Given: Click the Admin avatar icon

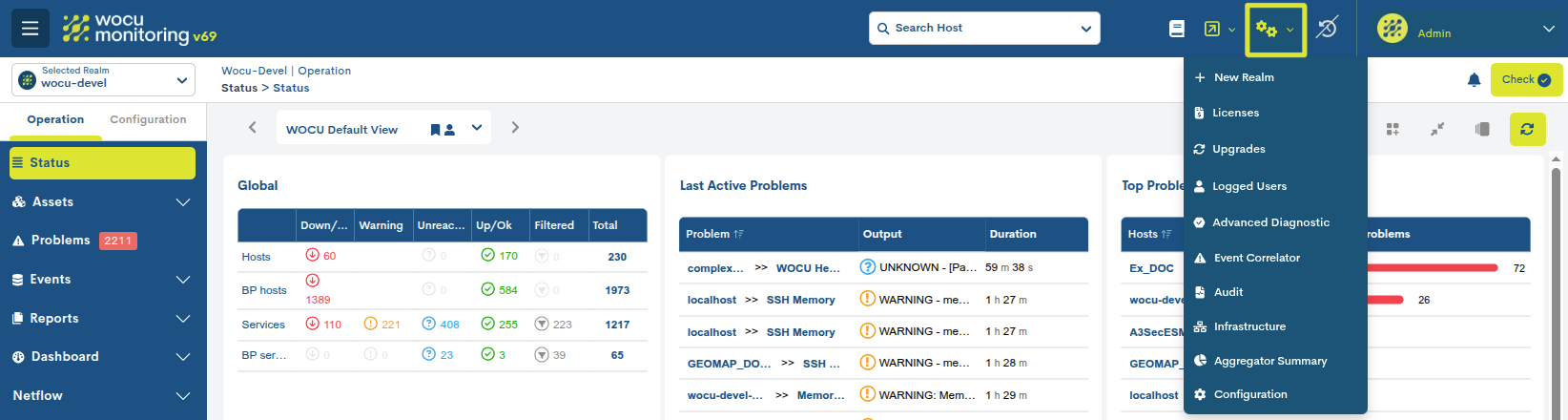Looking at the screenshot, I should pyautogui.click(x=1392, y=29).
